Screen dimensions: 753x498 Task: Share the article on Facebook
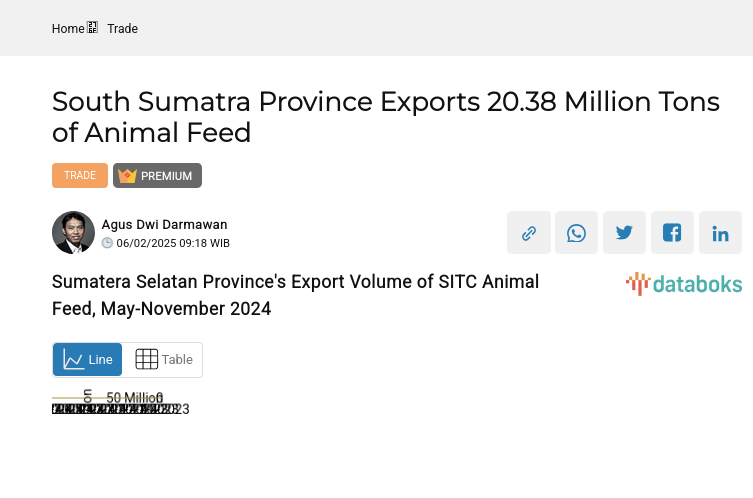tap(673, 233)
